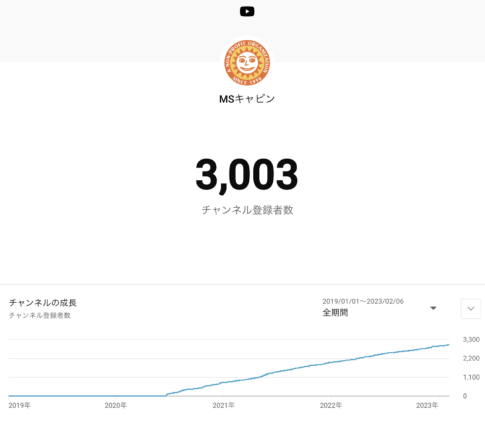Image resolution: width=485 pixels, height=422 pixels.
Task: Open the MSキャビン channel avatar
Action: point(247,63)
